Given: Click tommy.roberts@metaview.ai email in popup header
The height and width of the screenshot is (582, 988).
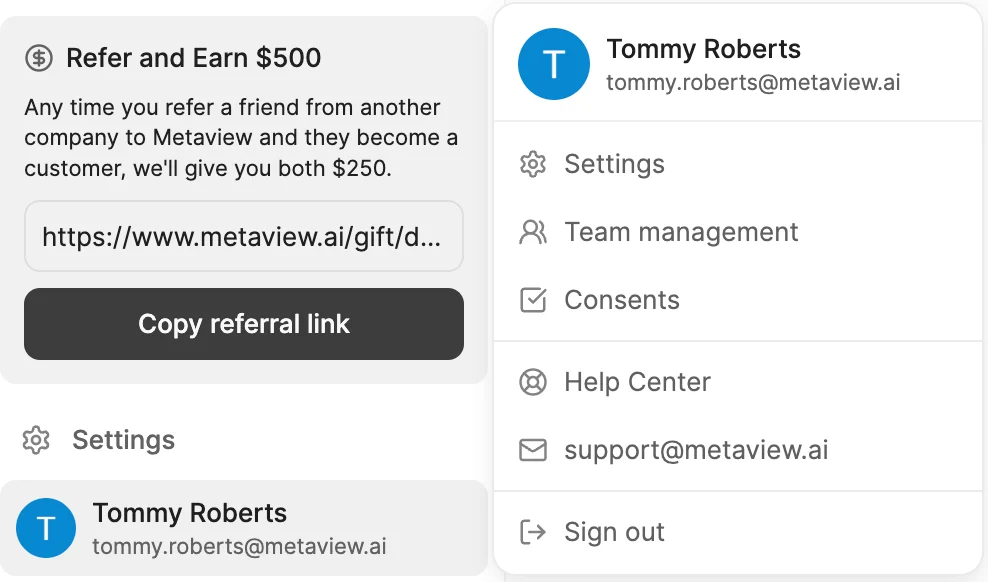Looking at the screenshot, I should pos(753,83).
